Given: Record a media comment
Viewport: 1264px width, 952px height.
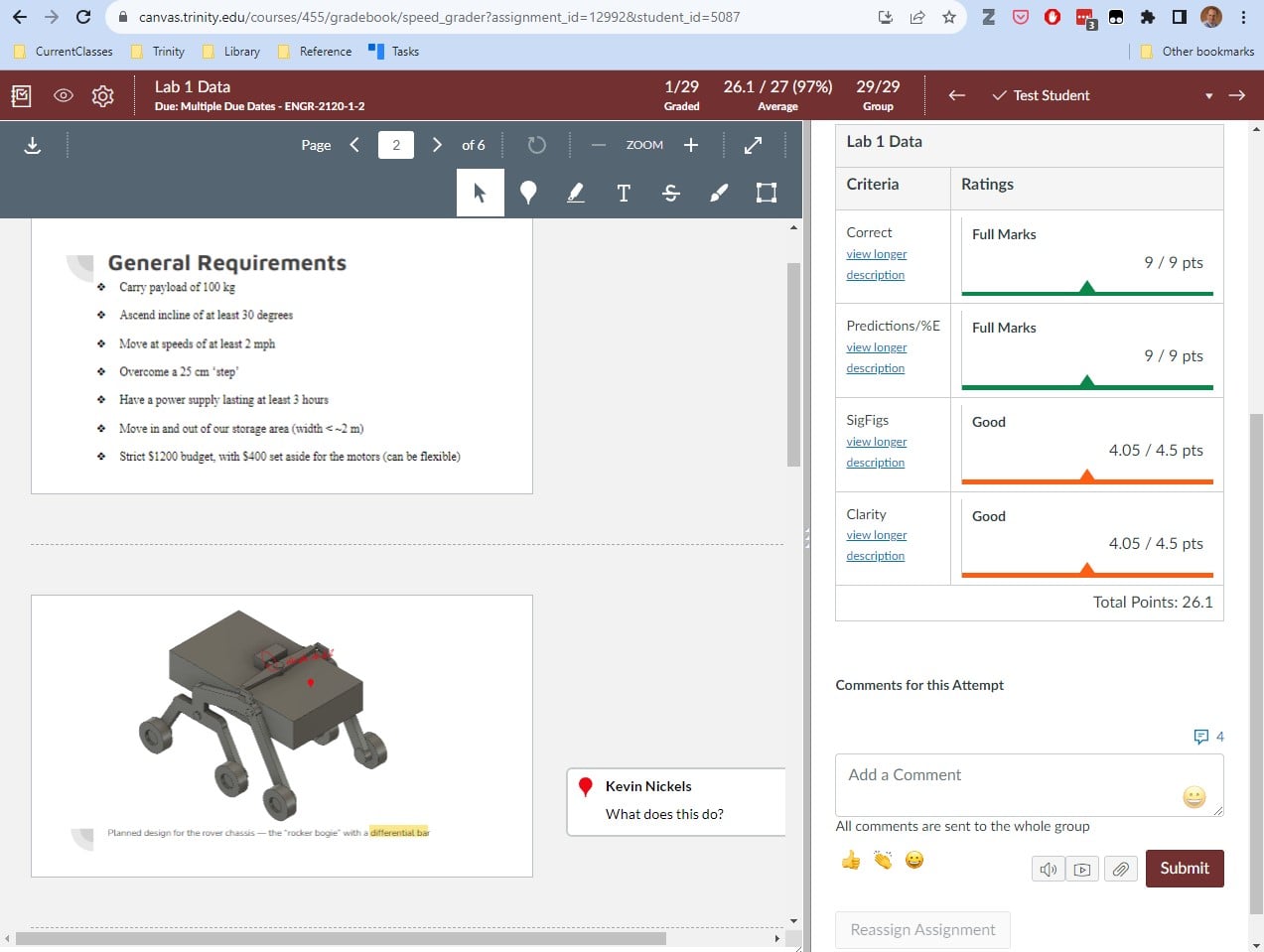Looking at the screenshot, I should 1083,870.
